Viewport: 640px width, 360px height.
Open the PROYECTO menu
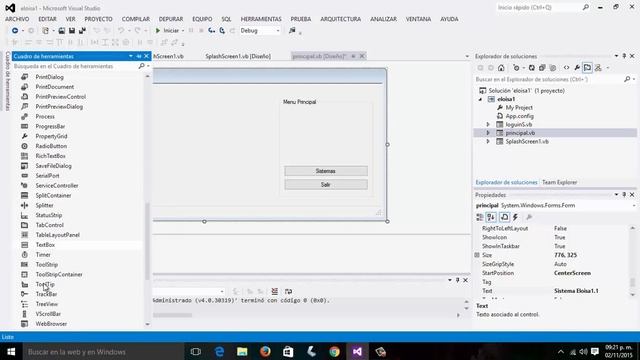pyautogui.click(x=98, y=19)
